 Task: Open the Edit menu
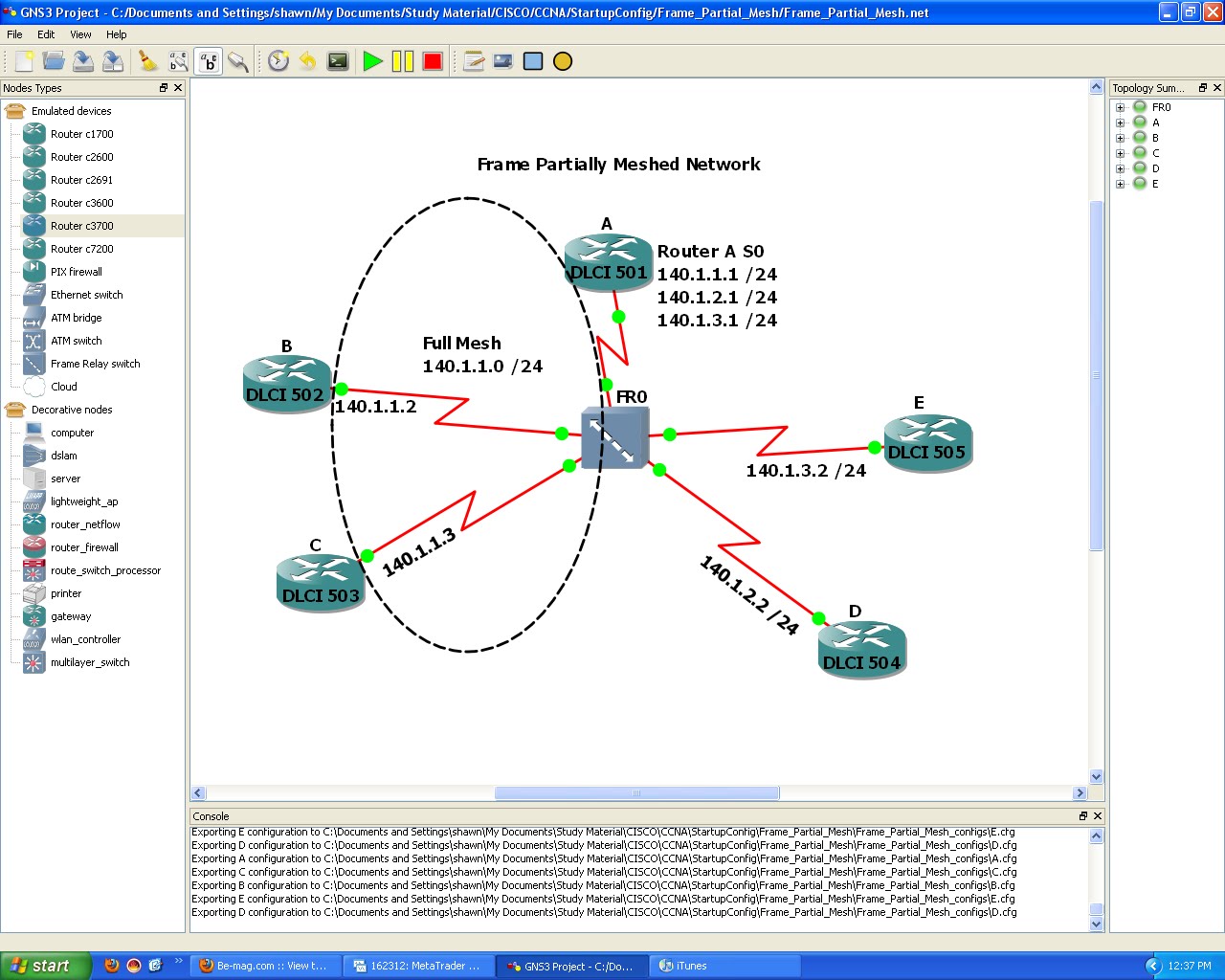point(46,34)
